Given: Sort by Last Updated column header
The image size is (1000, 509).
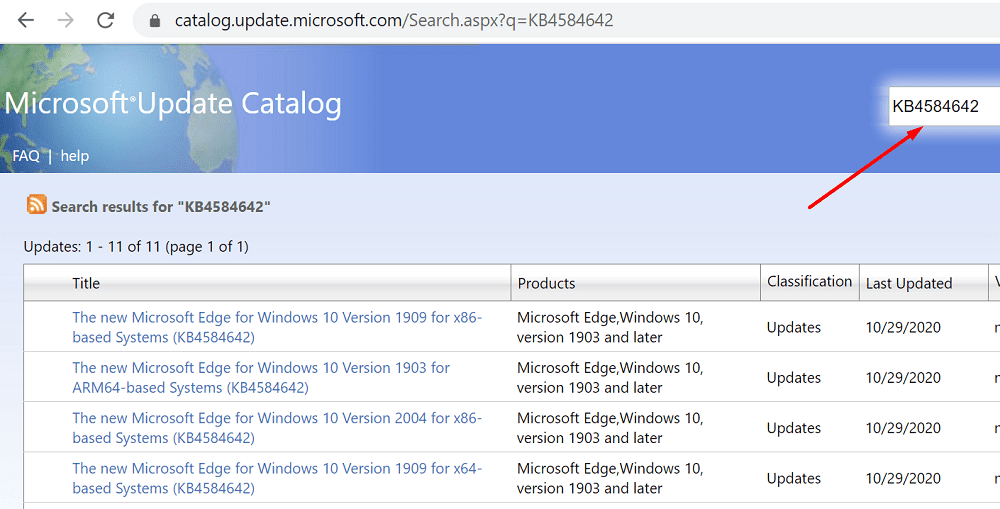Looking at the screenshot, I should click(x=909, y=283).
